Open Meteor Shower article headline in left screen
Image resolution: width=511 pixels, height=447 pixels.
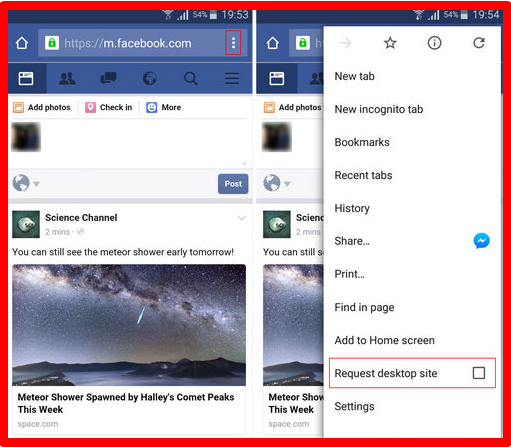click(x=126, y=403)
